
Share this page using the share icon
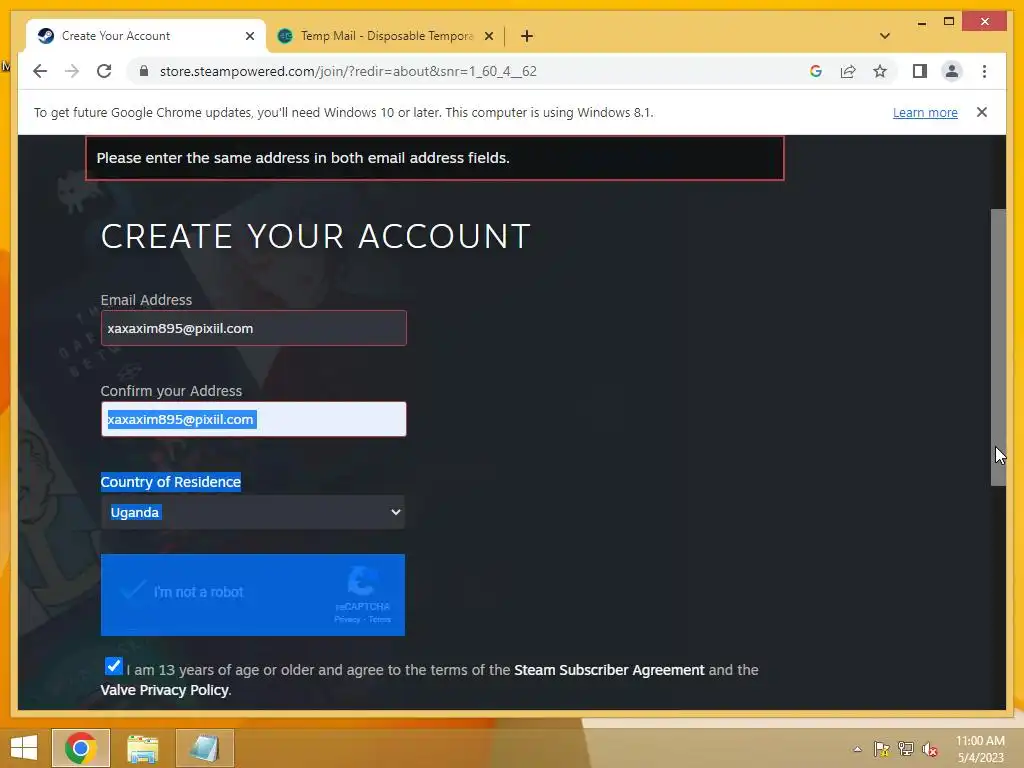848,71
